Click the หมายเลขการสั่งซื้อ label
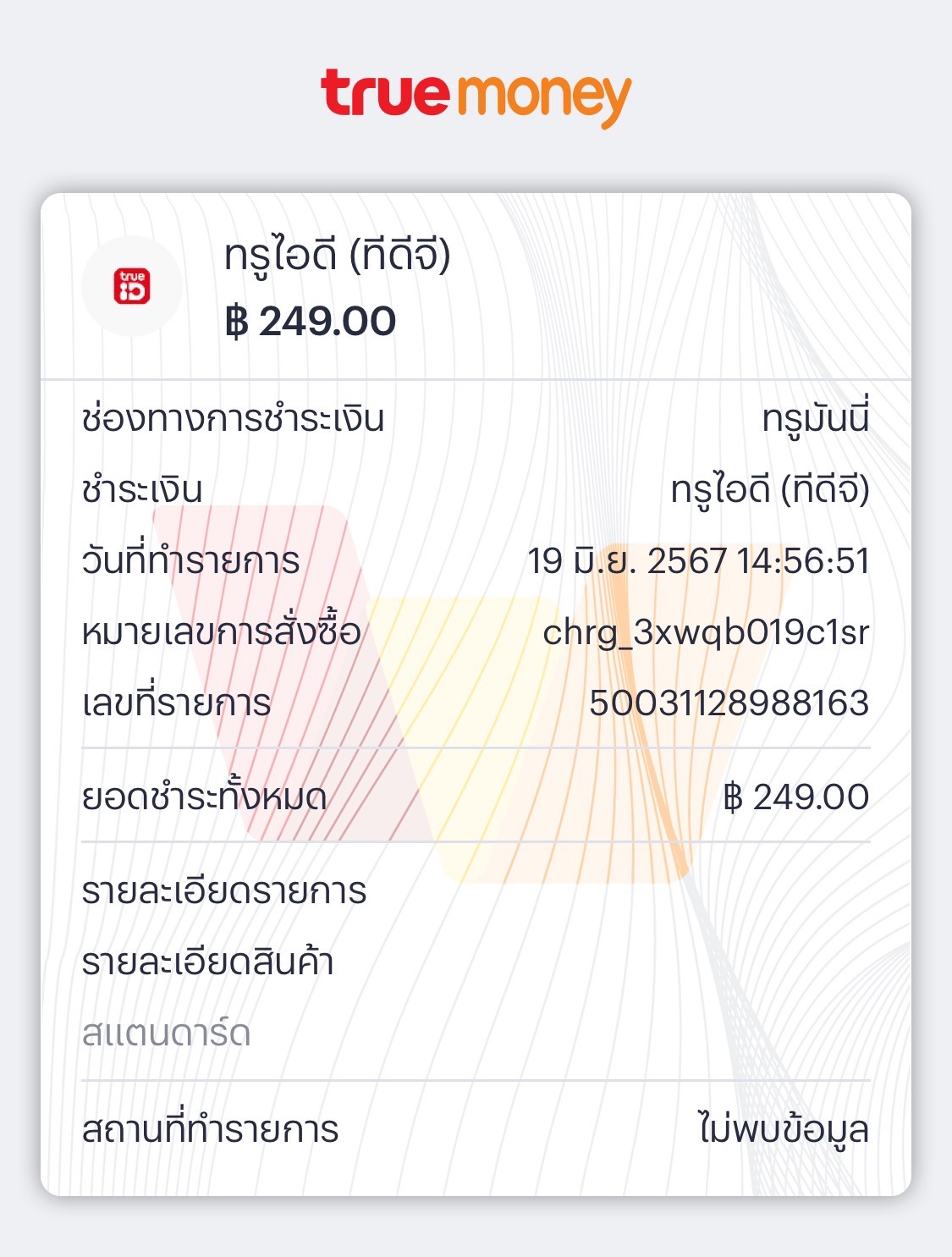Viewport: 952px width, 1257px height. point(221,631)
